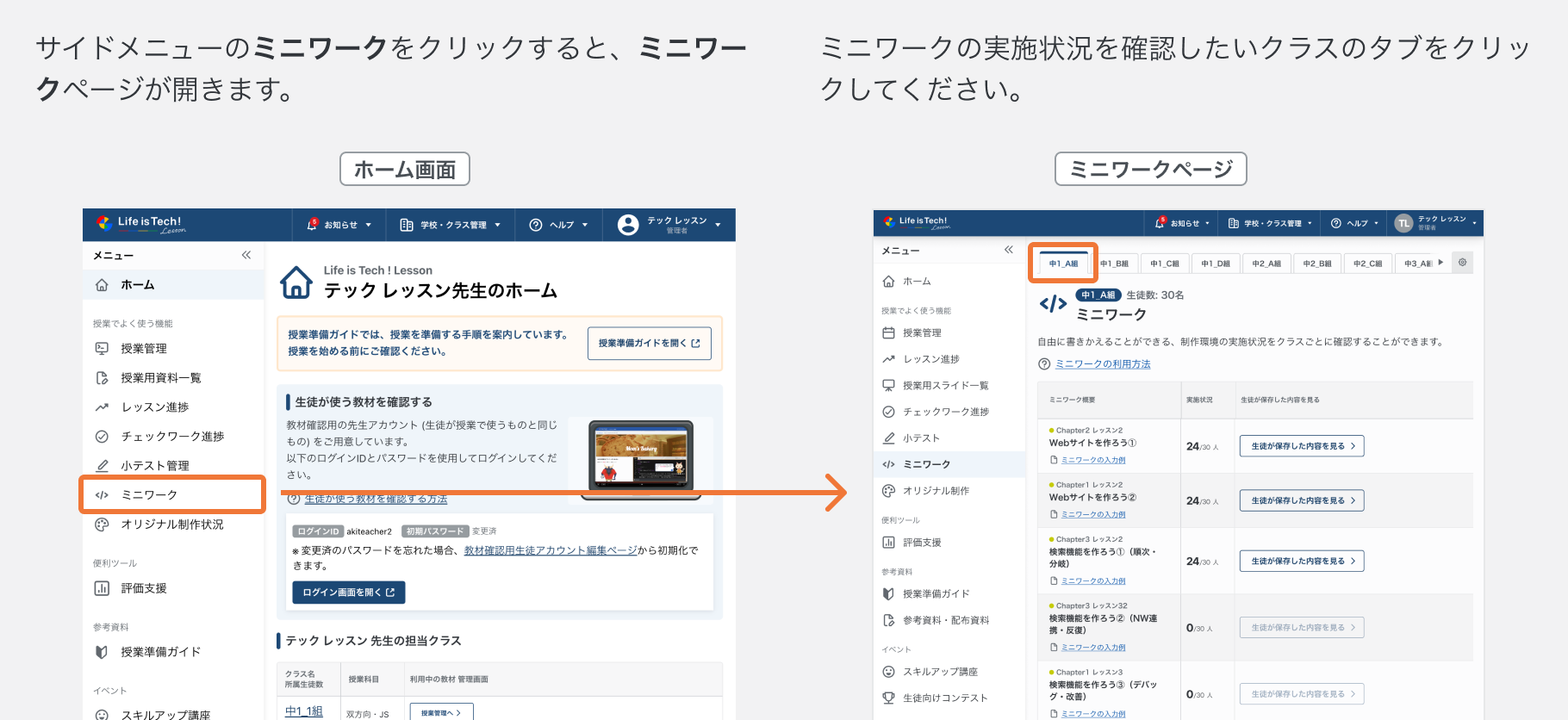Click the ホーム画面 caption label
Screen dimensions: 1568x720
tap(405, 169)
